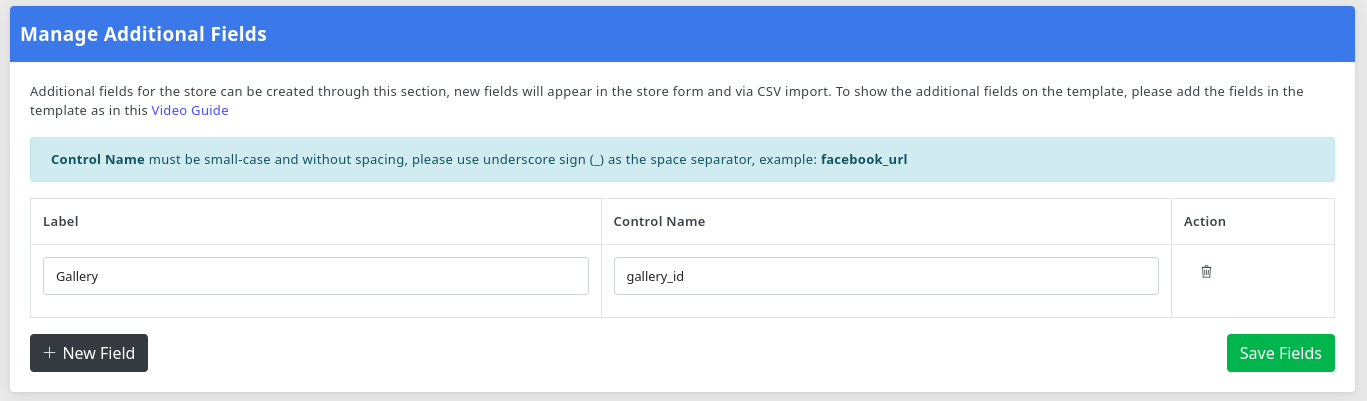
Task: Add a New Field row
Action: 89,353
